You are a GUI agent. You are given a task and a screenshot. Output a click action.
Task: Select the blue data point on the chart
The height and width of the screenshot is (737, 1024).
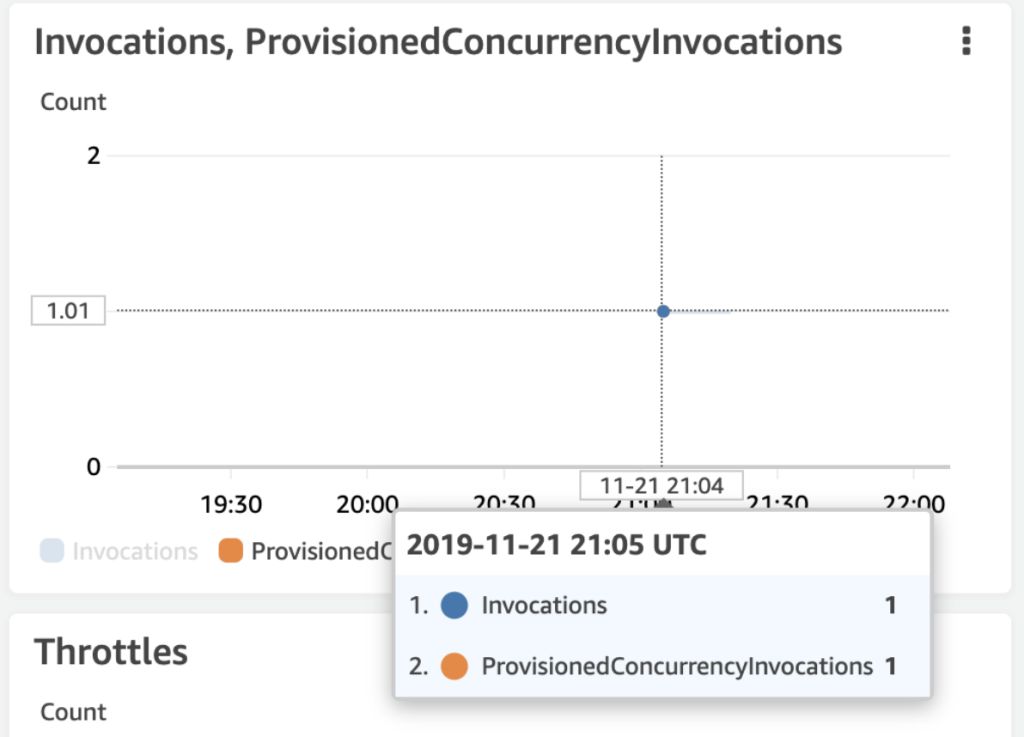coord(662,311)
